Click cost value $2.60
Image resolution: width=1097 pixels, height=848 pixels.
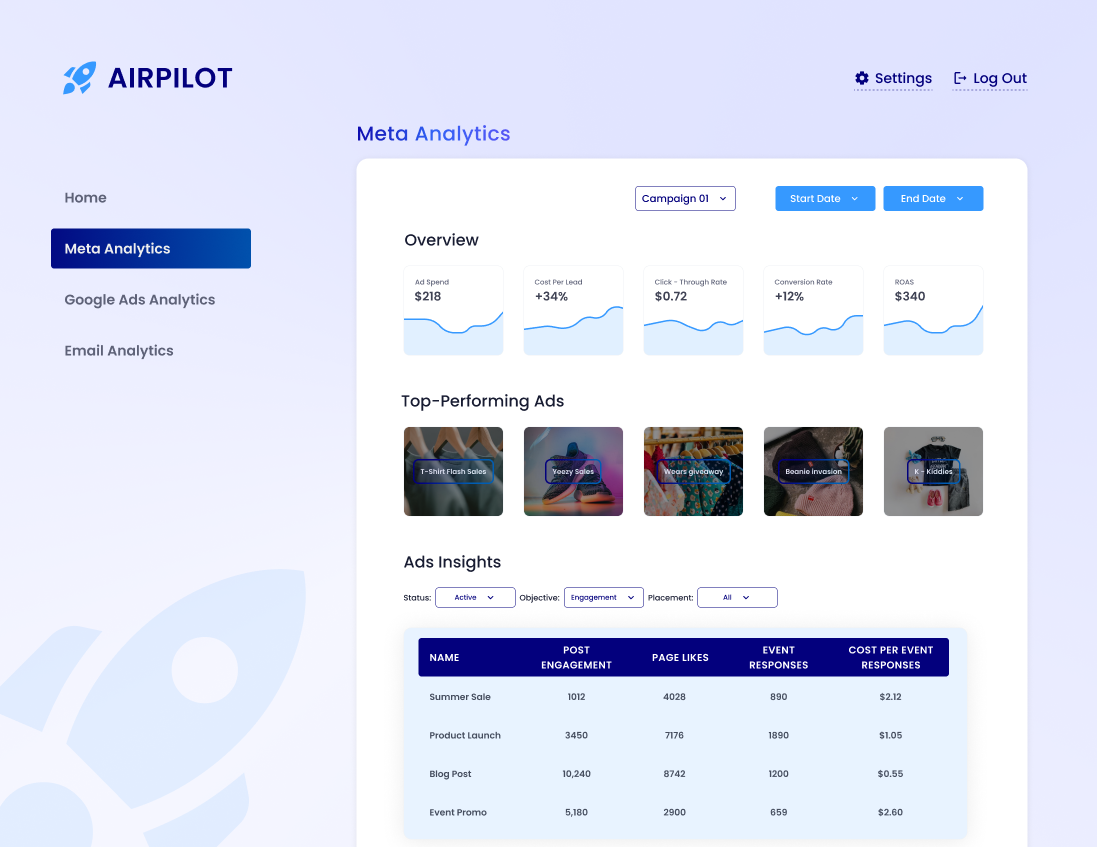[891, 812]
